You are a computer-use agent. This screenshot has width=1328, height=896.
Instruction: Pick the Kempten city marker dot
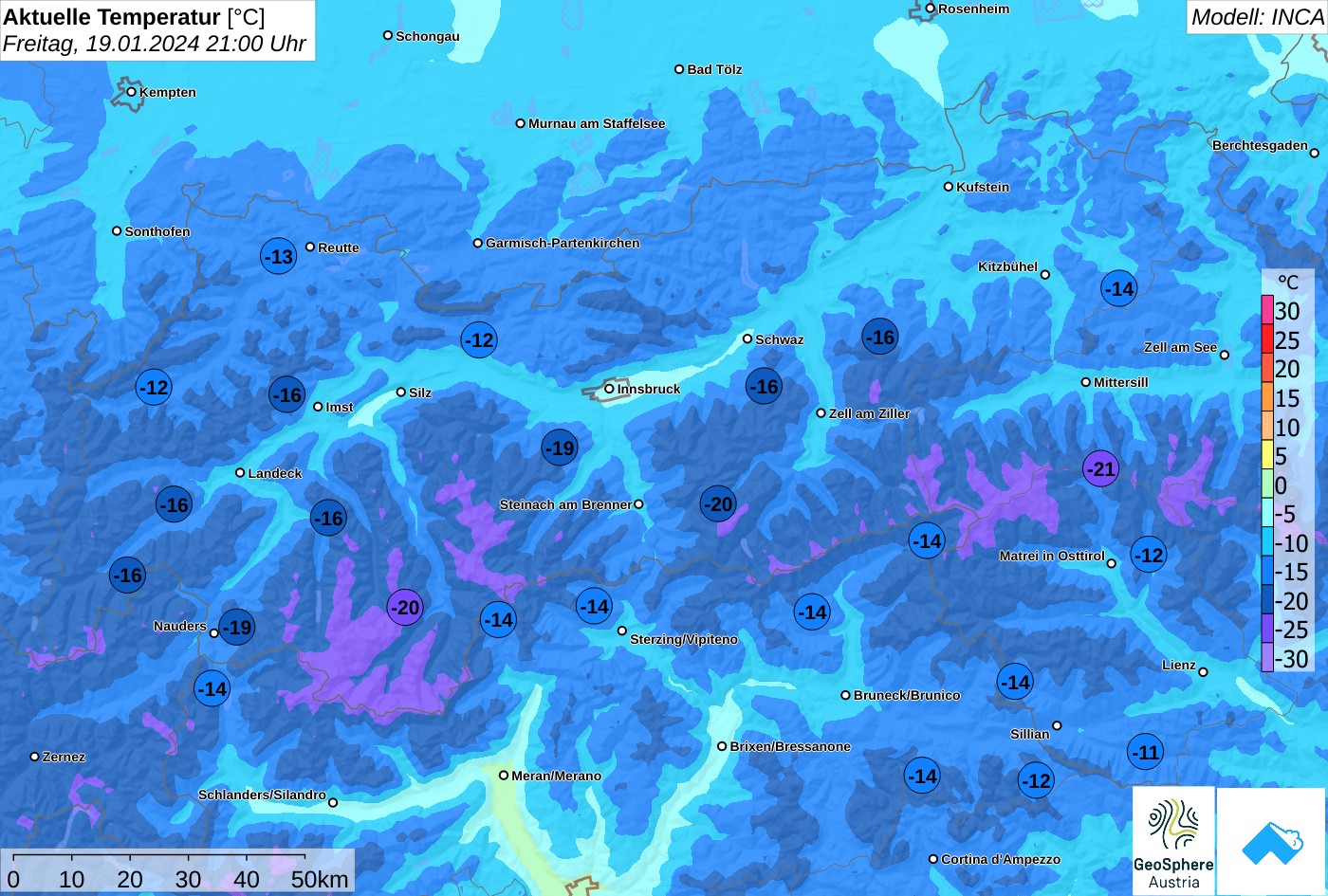coord(131,92)
